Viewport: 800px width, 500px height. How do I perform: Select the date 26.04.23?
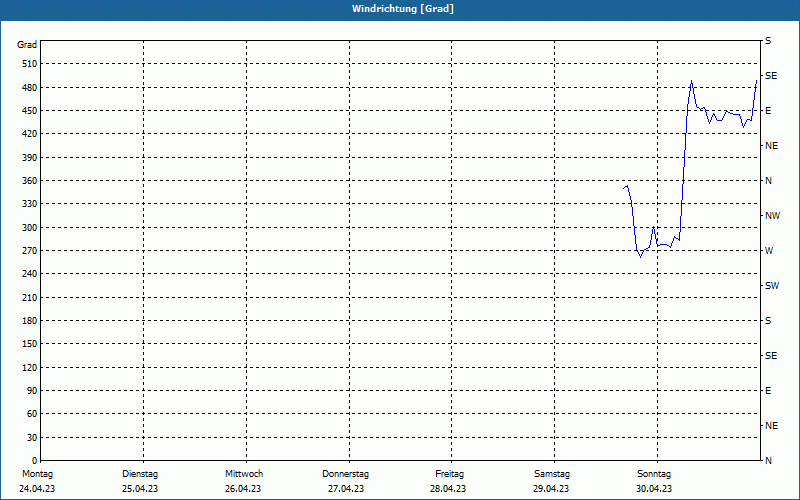click(243, 489)
